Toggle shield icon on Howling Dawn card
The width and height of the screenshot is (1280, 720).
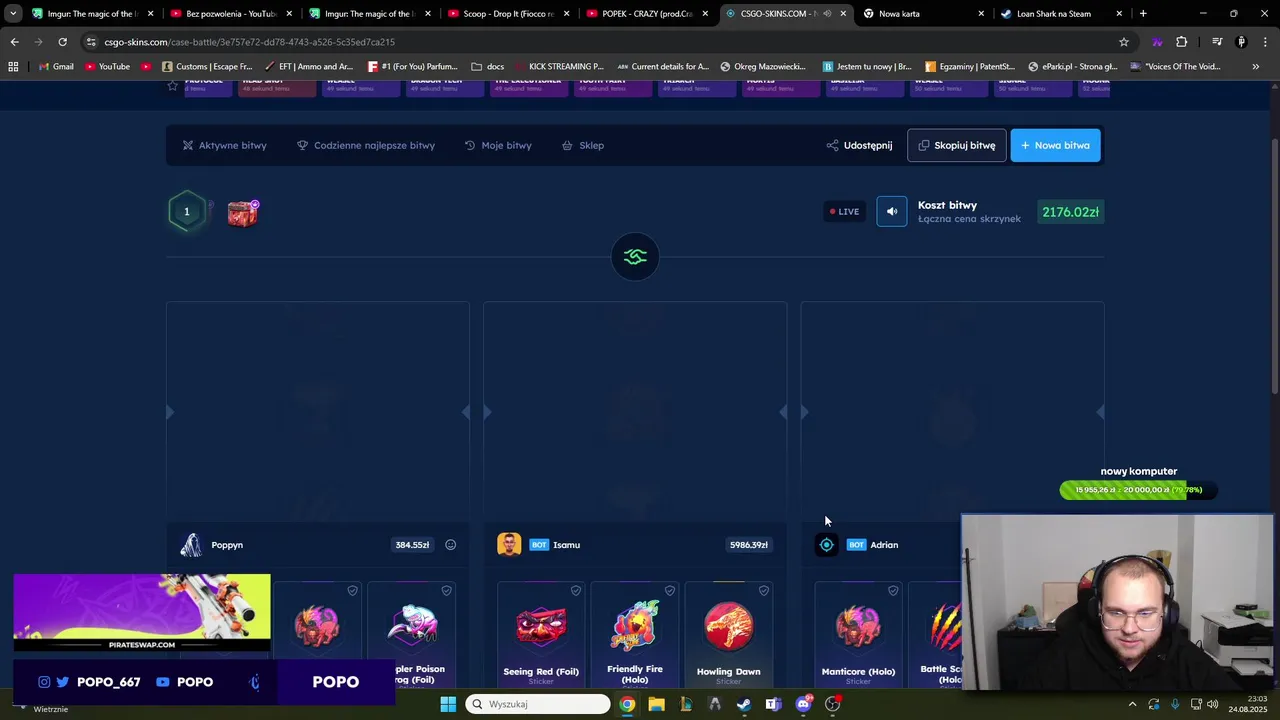click(764, 591)
